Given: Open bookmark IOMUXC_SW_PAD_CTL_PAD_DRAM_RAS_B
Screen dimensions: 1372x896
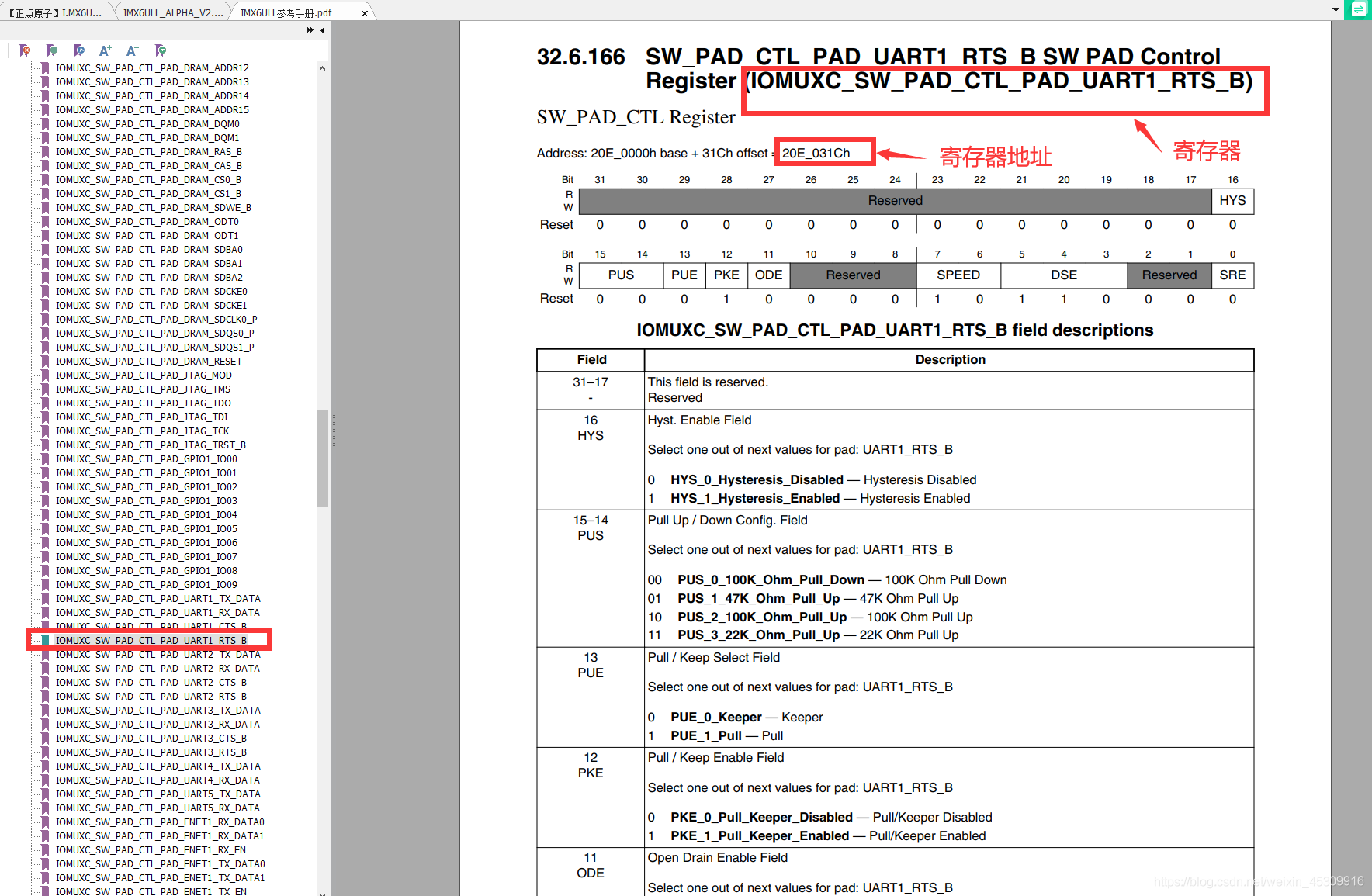Looking at the screenshot, I should [x=149, y=152].
